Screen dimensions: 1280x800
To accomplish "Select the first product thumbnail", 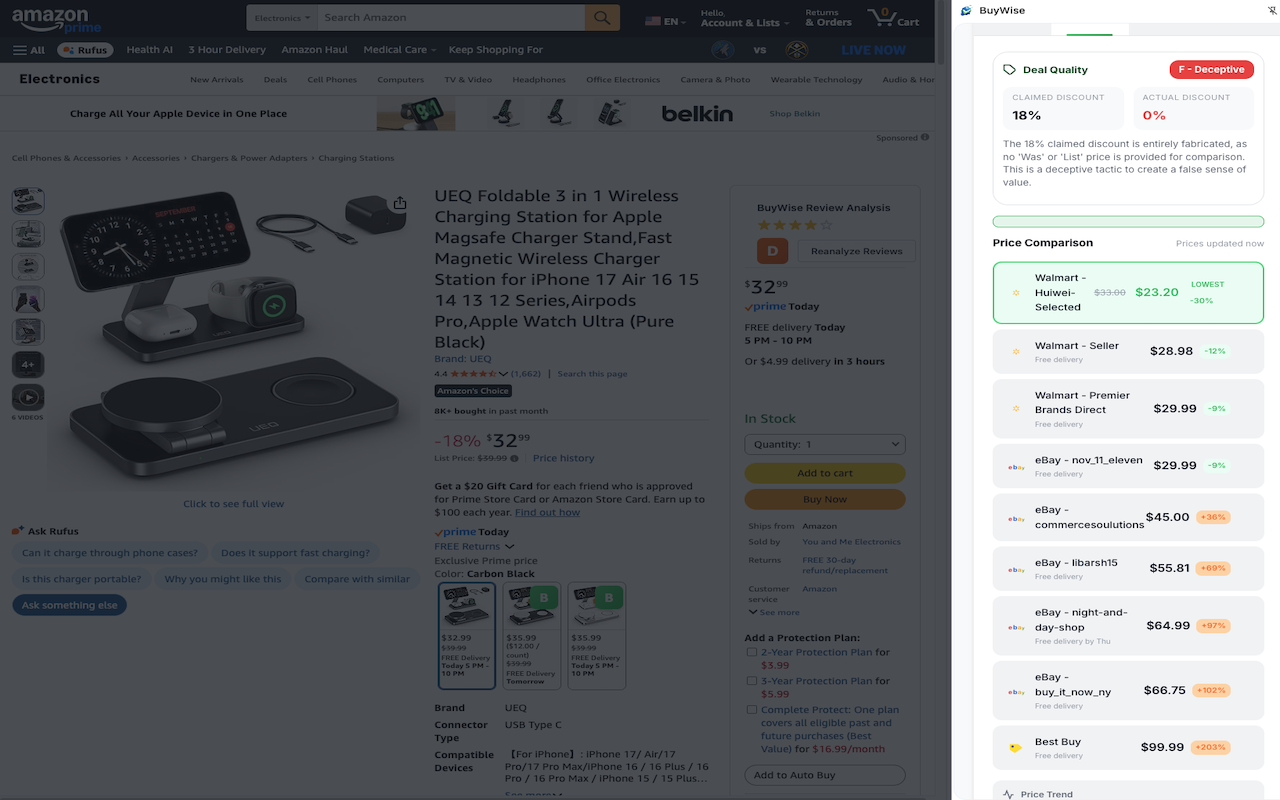I will click(x=28, y=201).
